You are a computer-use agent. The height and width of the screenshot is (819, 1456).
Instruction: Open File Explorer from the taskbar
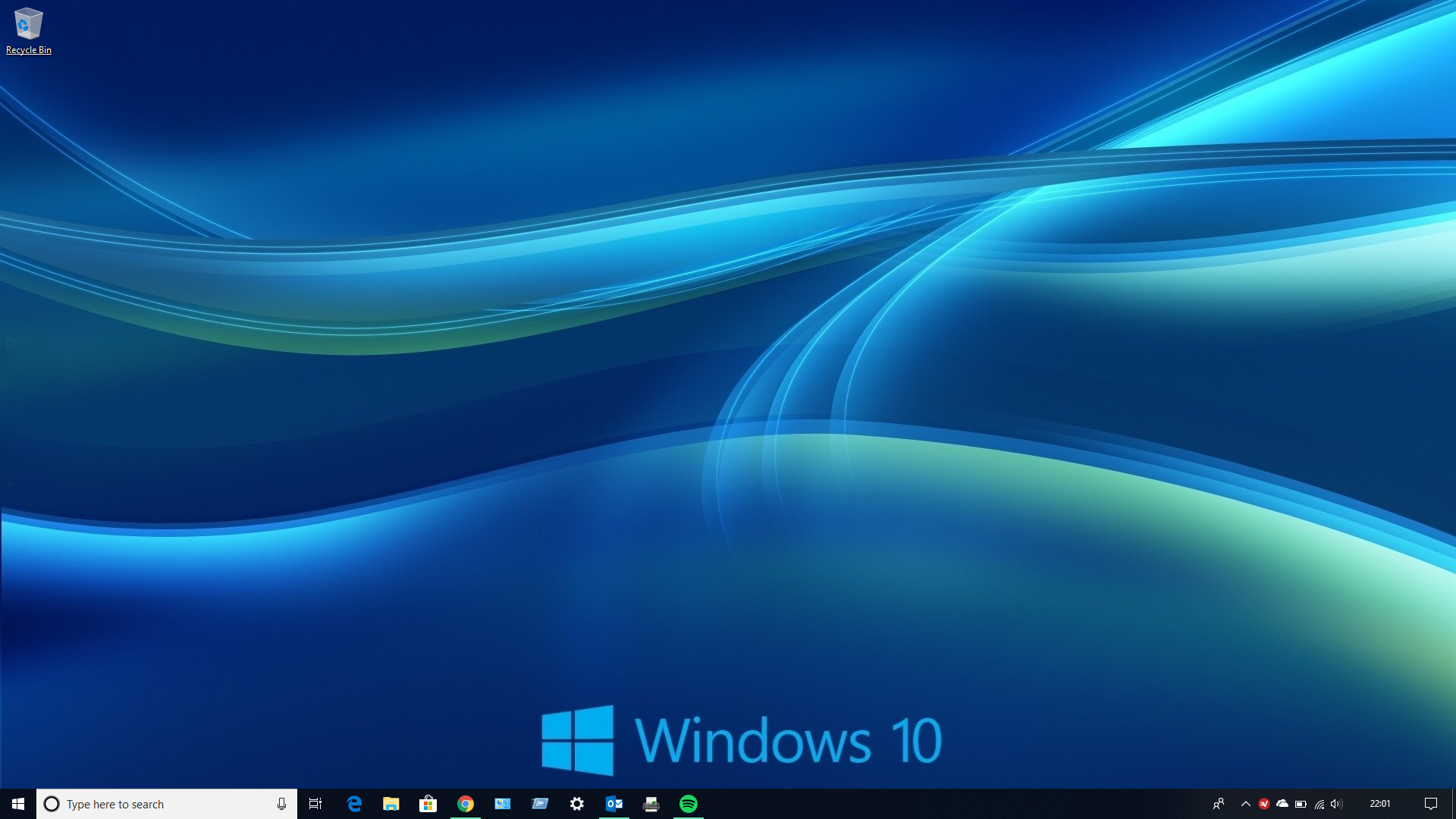[391, 804]
